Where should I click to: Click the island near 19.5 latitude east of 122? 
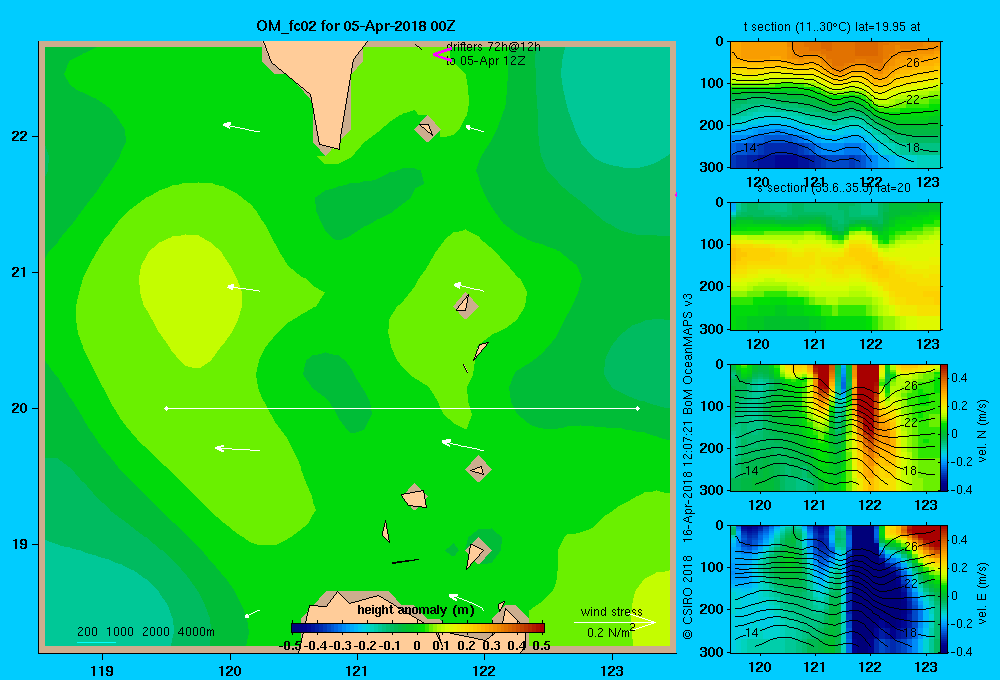tap(478, 469)
